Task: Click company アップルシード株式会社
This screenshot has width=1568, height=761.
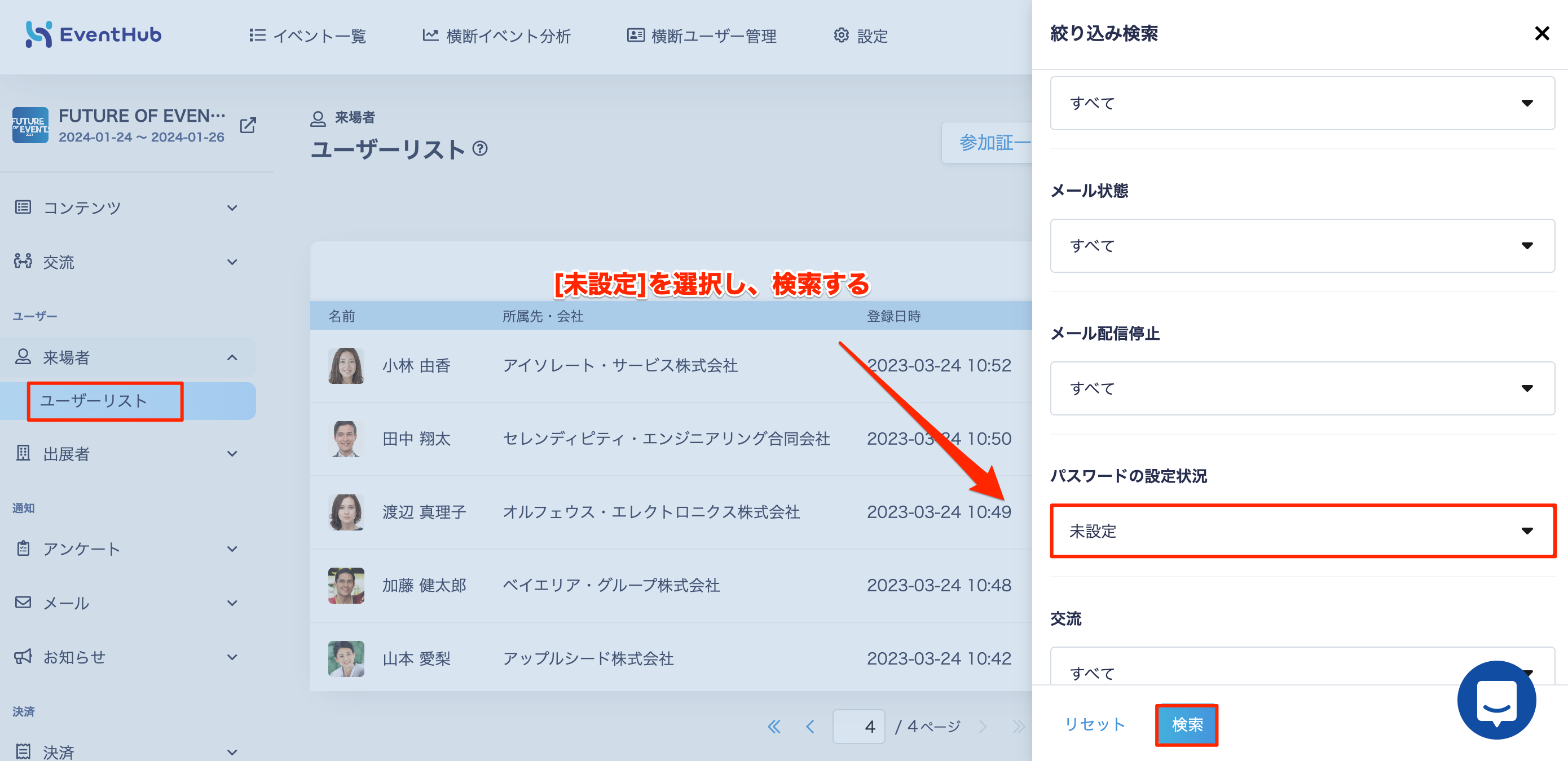Action: (588, 659)
